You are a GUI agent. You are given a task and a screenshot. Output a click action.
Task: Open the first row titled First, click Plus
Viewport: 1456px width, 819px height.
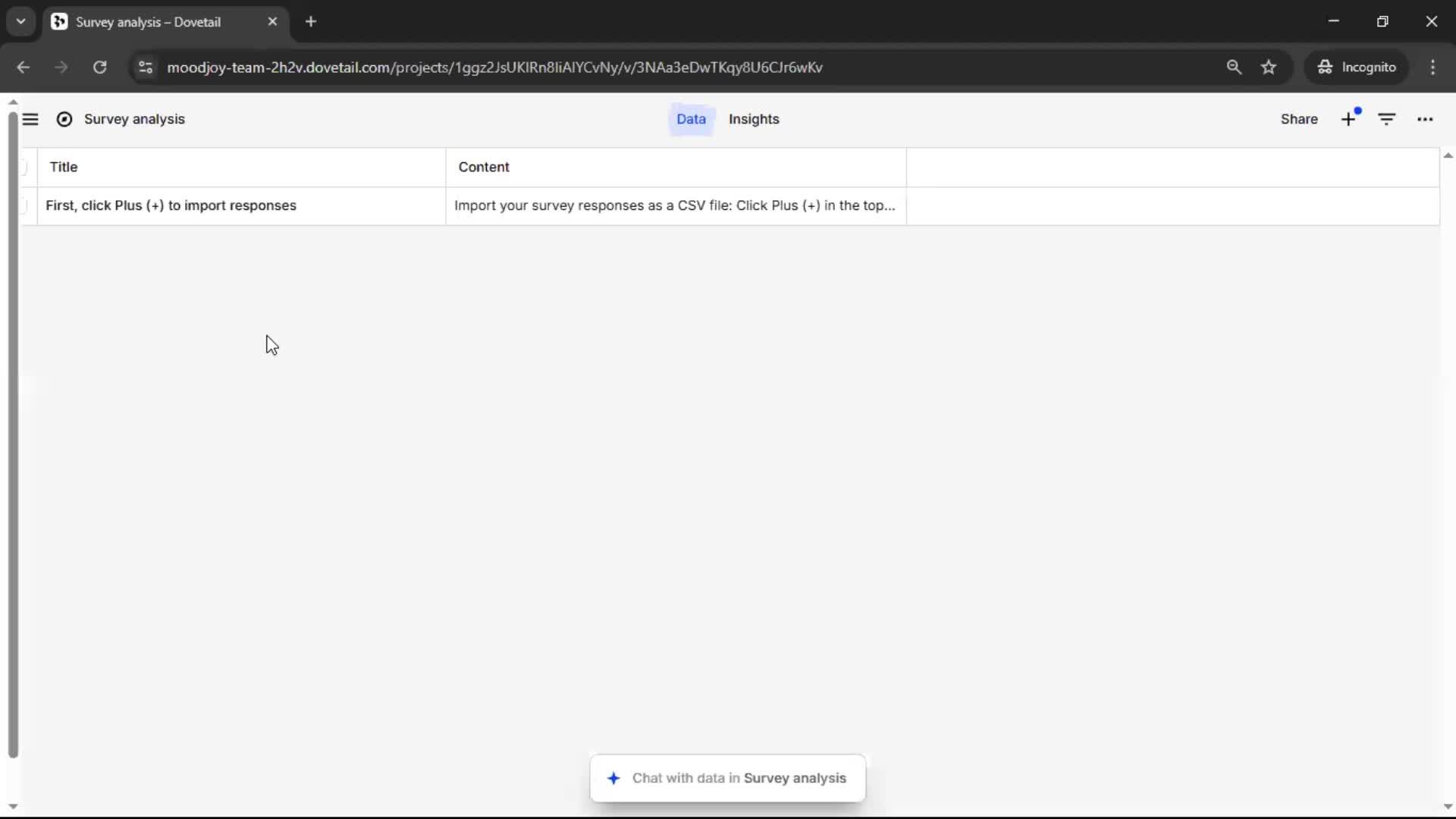pos(171,206)
